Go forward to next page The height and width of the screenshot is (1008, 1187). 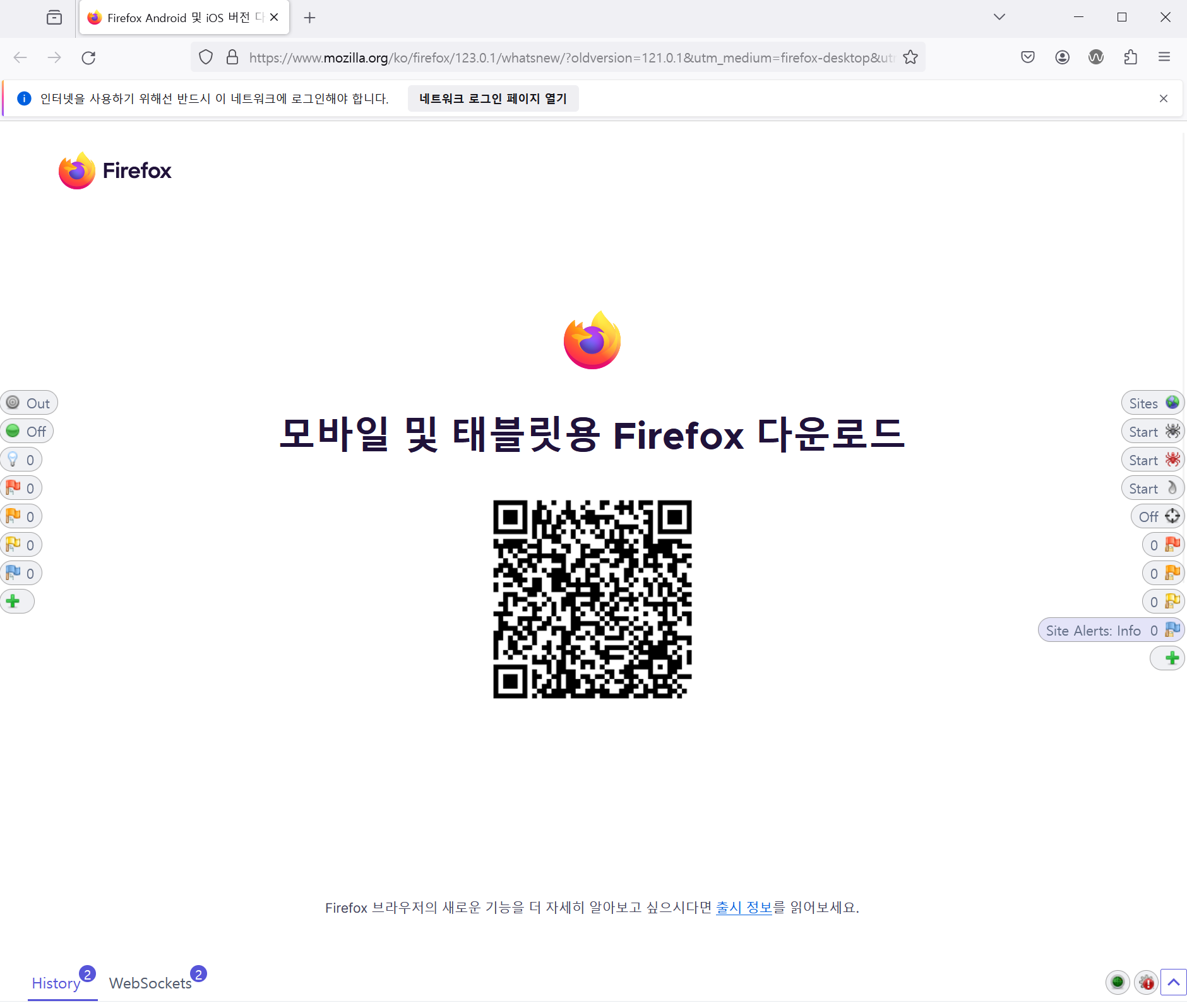click(54, 57)
